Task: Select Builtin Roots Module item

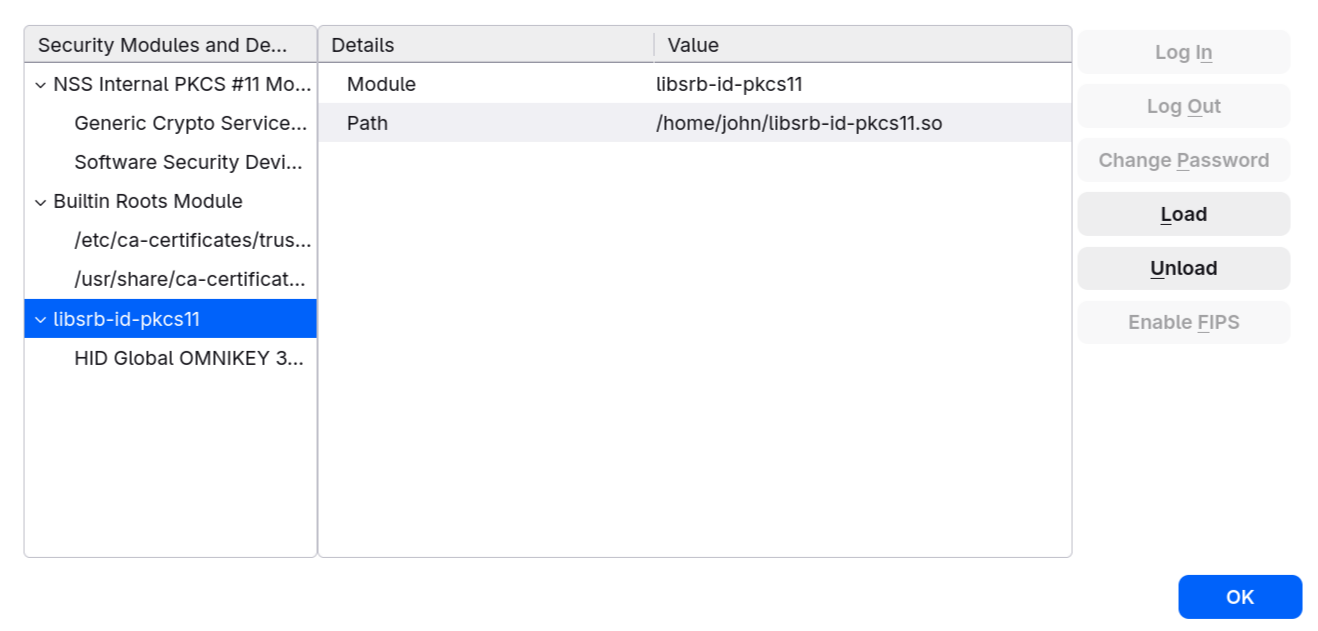Action: click(171, 202)
